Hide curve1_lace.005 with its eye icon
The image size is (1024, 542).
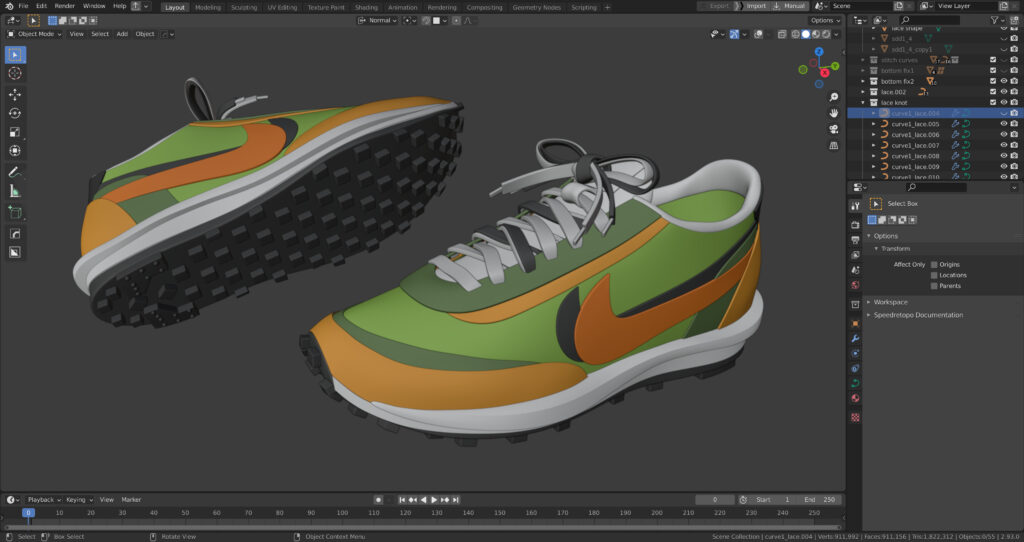click(1004, 124)
